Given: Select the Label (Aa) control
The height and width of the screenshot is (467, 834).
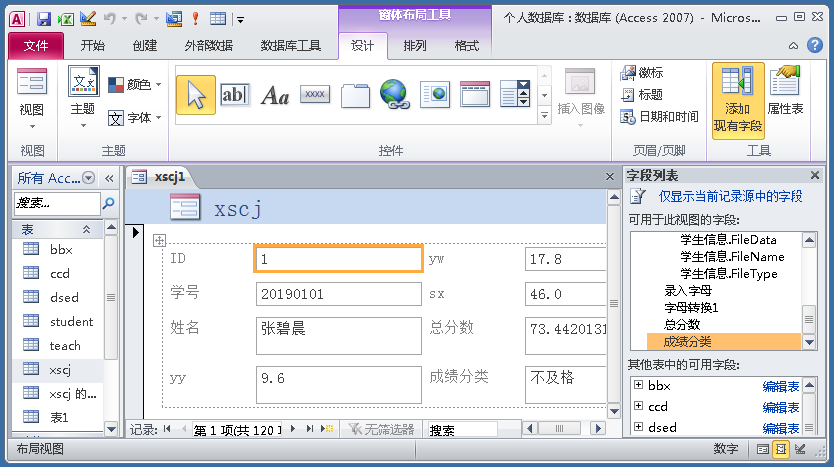Looking at the screenshot, I should point(275,96).
